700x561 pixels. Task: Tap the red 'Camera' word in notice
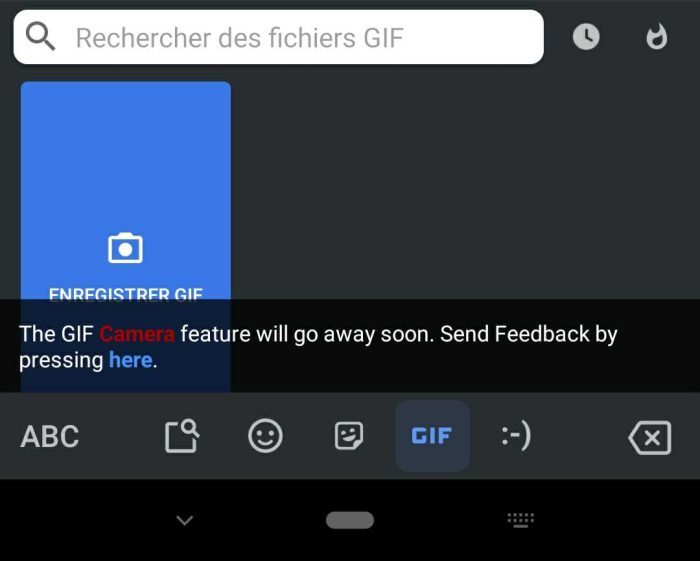137,334
